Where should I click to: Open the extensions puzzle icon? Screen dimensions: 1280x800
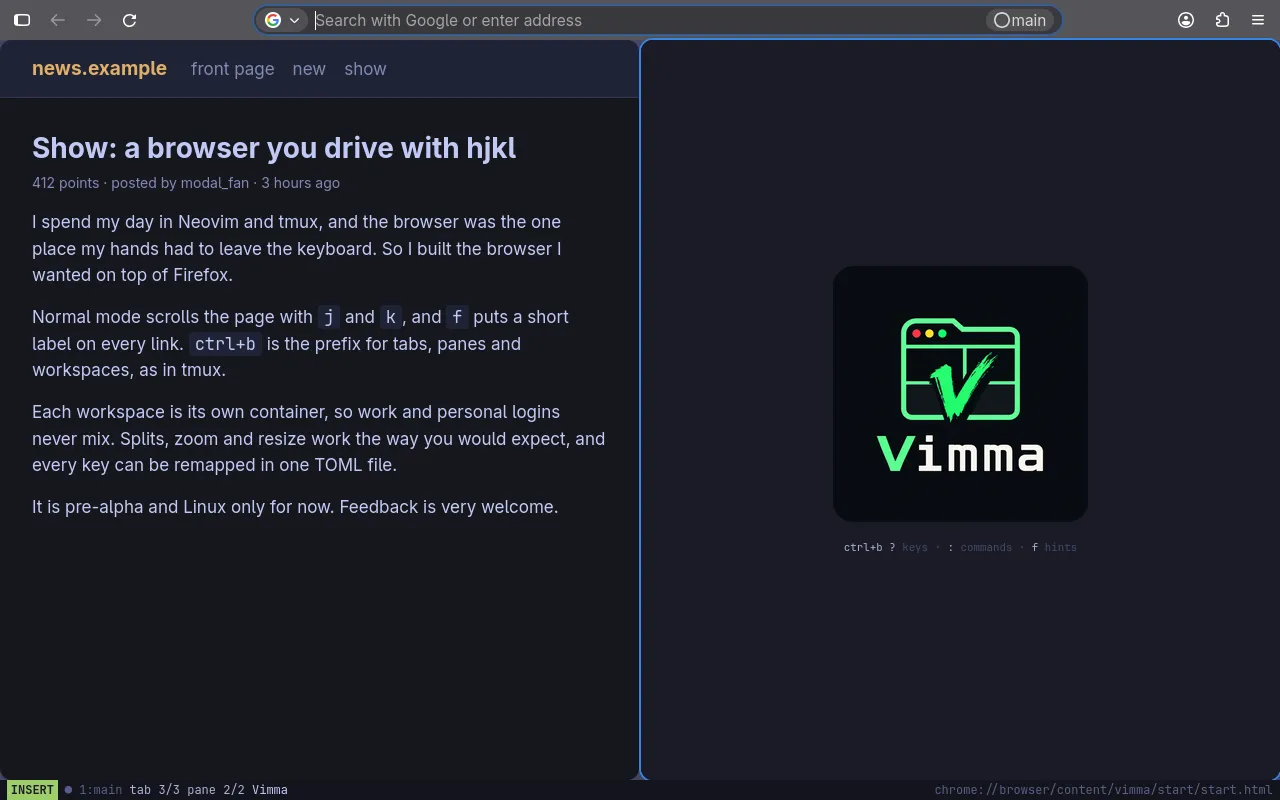click(1222, 20)
